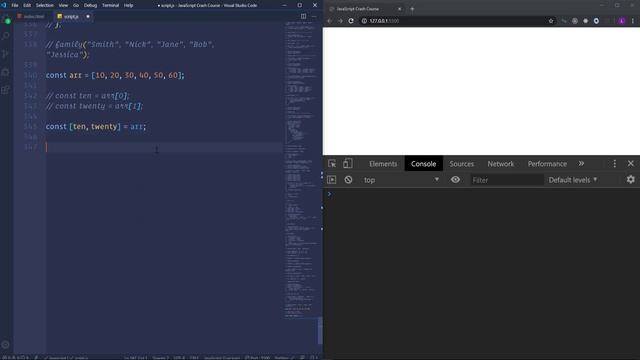Open the purple profile avatar in Chrome
This screenshot has width=640, height=360.
click(x=622, y=21)
